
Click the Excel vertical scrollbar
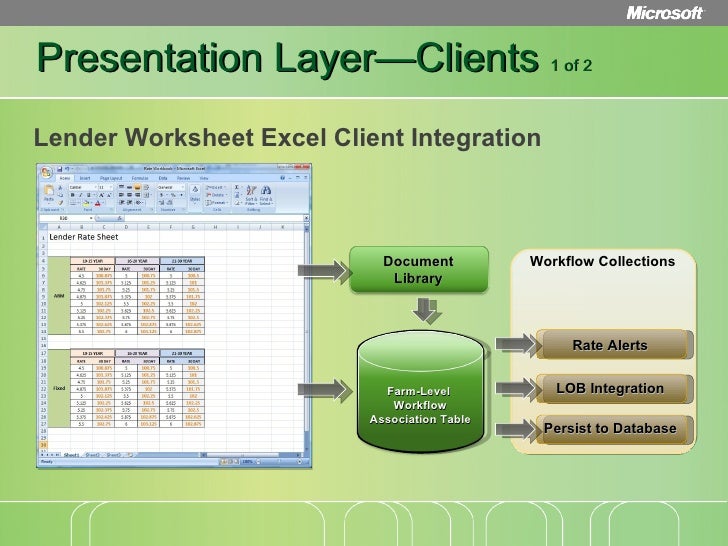tap(306, 339)
